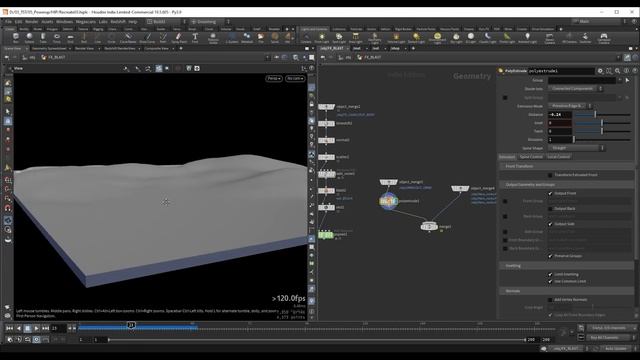
Task: Toggle Limit Insetting checkbox
Action: (x=550, y=274)
